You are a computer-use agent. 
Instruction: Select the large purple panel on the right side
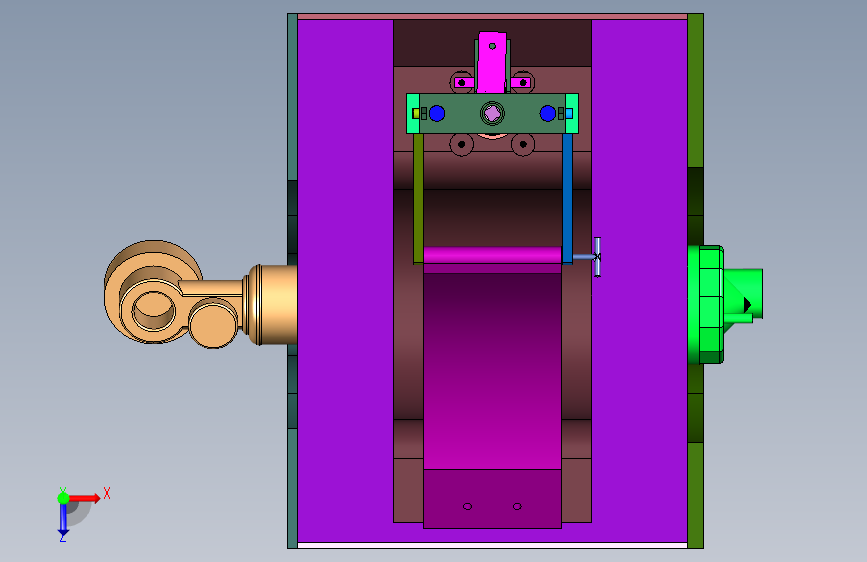point(639,281)
